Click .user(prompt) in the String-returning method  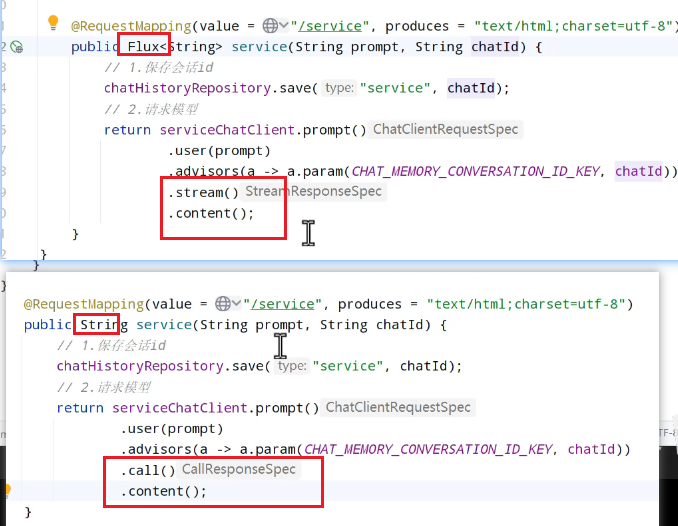tap(172, 429)
